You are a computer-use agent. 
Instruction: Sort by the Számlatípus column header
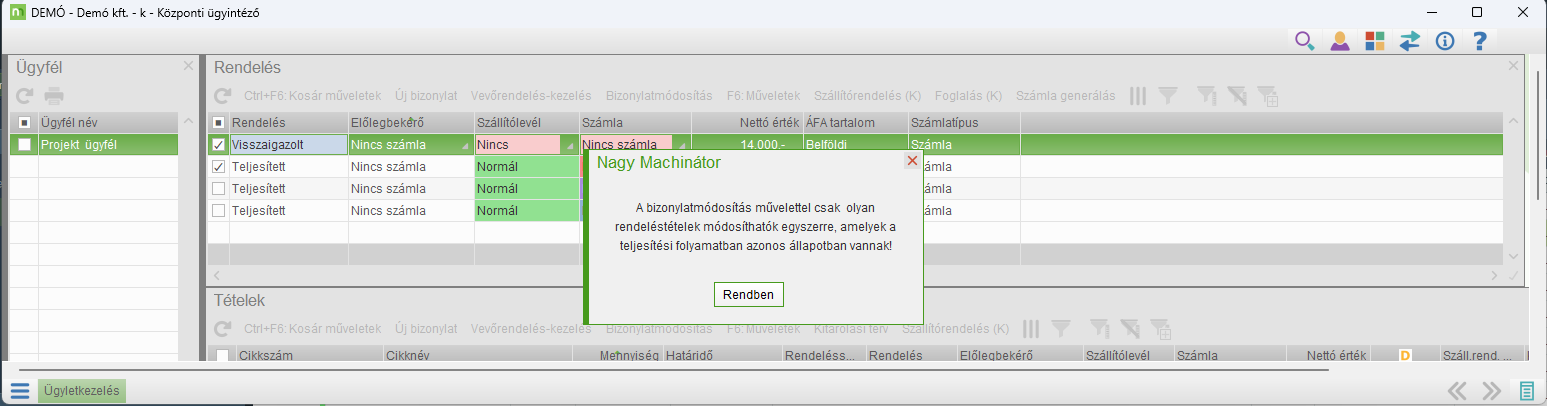[x=963, y=122]
